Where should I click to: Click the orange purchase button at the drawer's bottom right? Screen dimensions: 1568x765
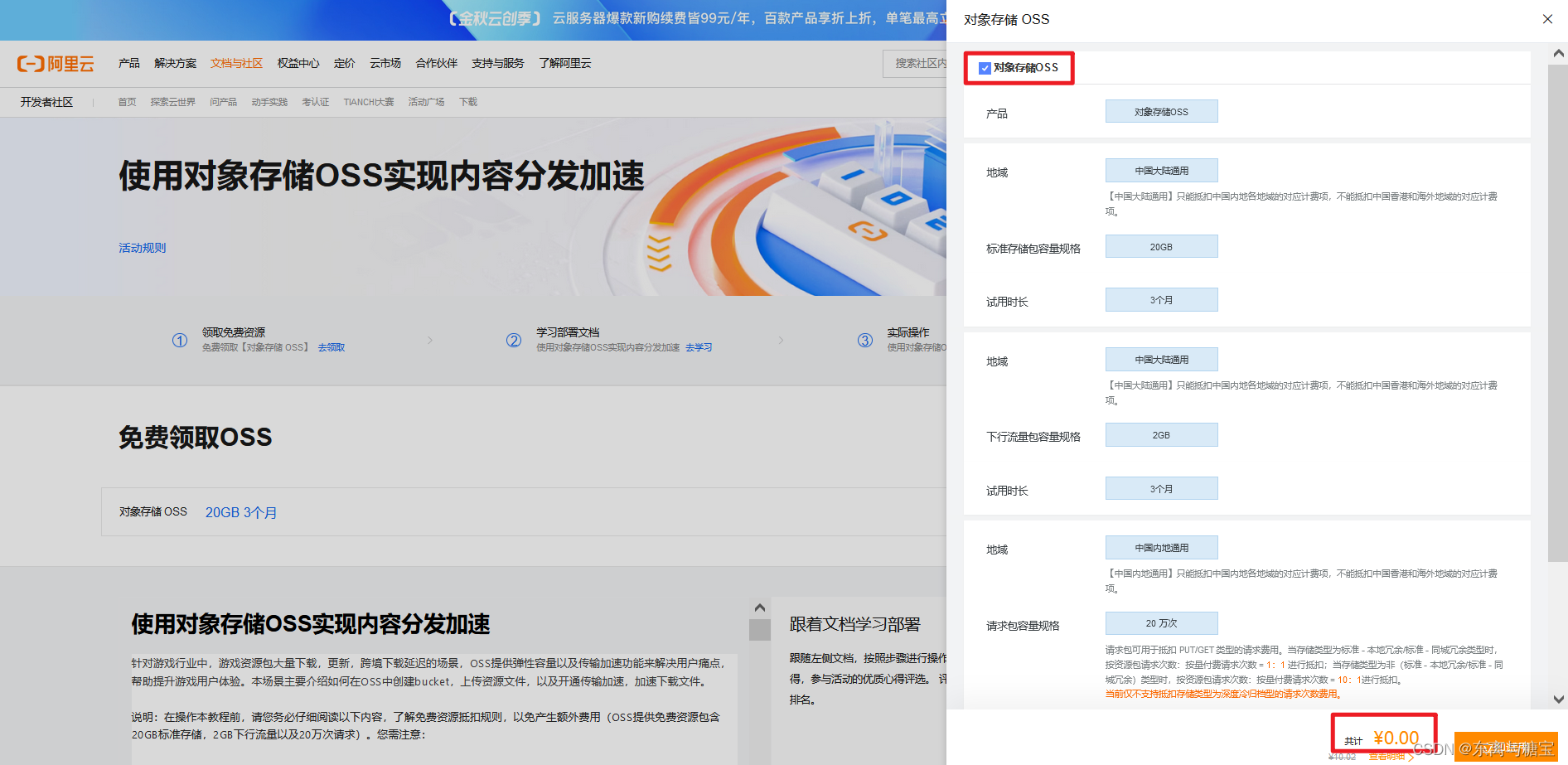[x=1506, y=747]
